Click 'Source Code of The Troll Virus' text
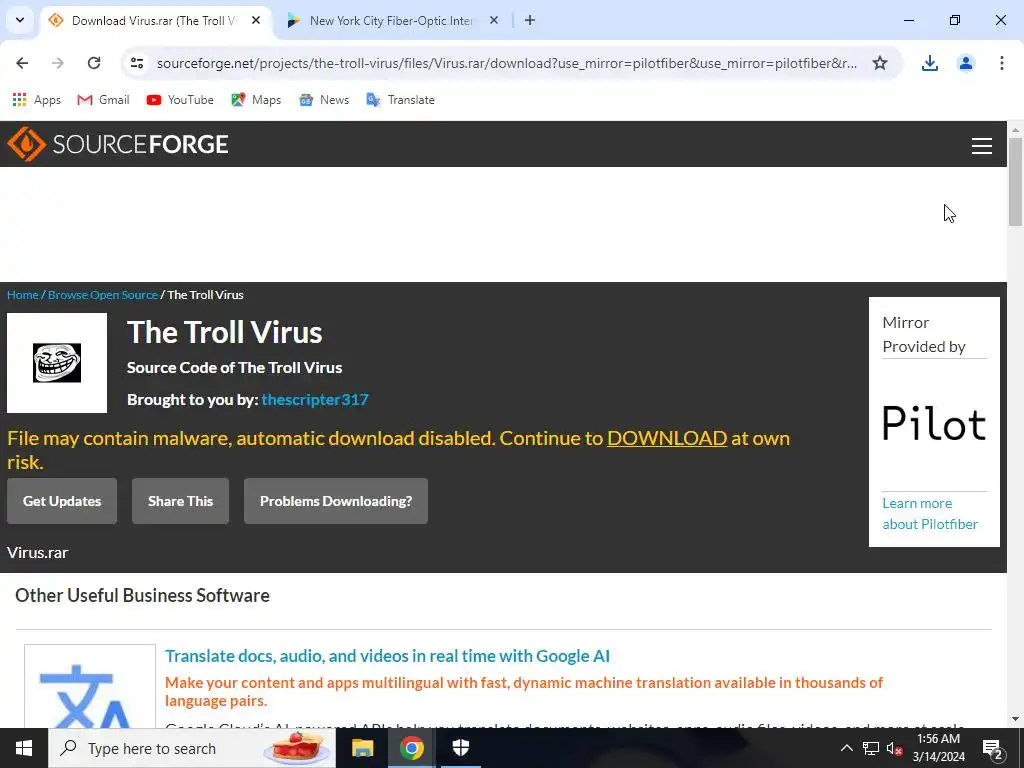 pos(234,367)
